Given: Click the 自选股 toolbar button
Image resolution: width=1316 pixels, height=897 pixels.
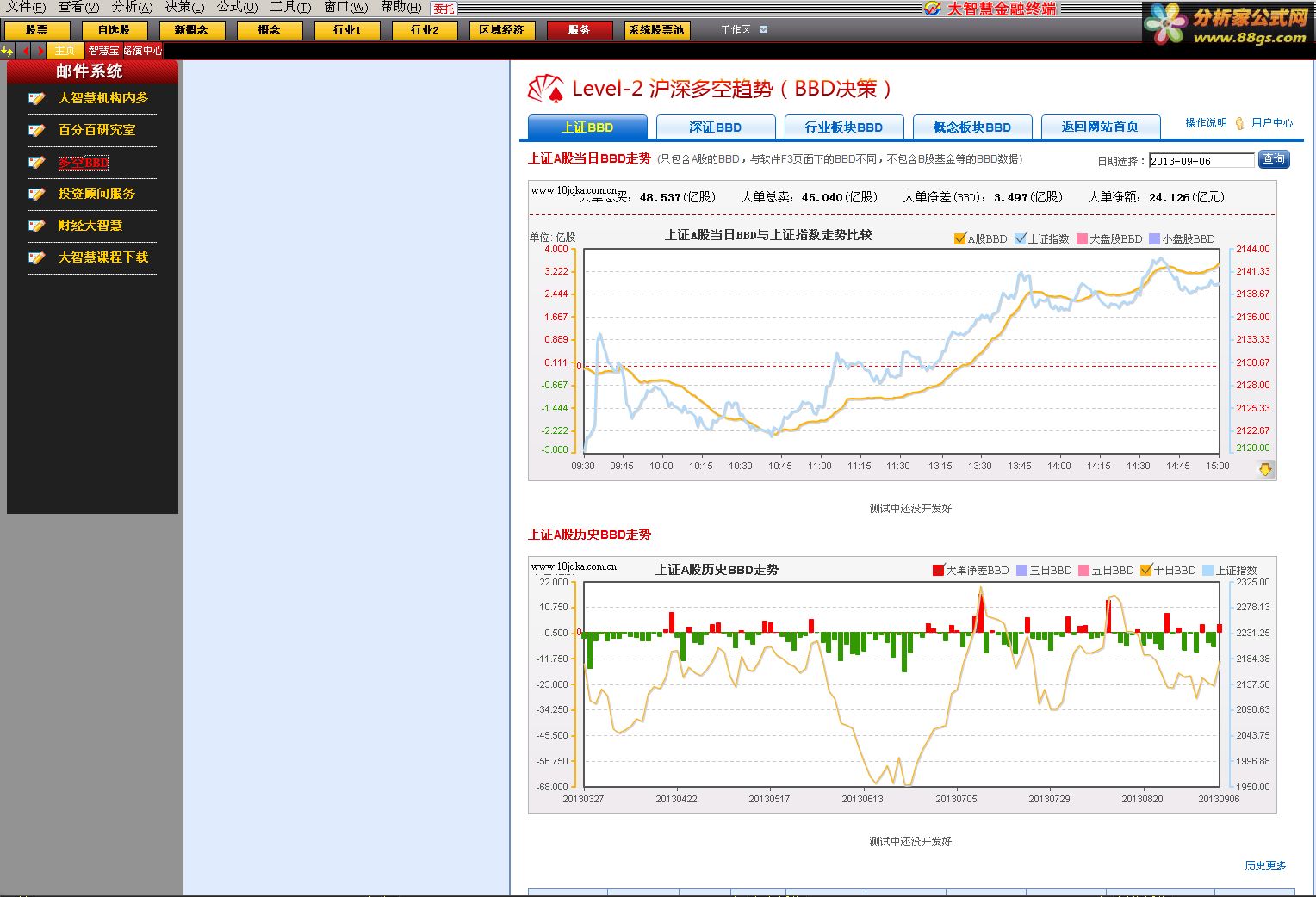Looking at the screenshot, I should (115, 30).
